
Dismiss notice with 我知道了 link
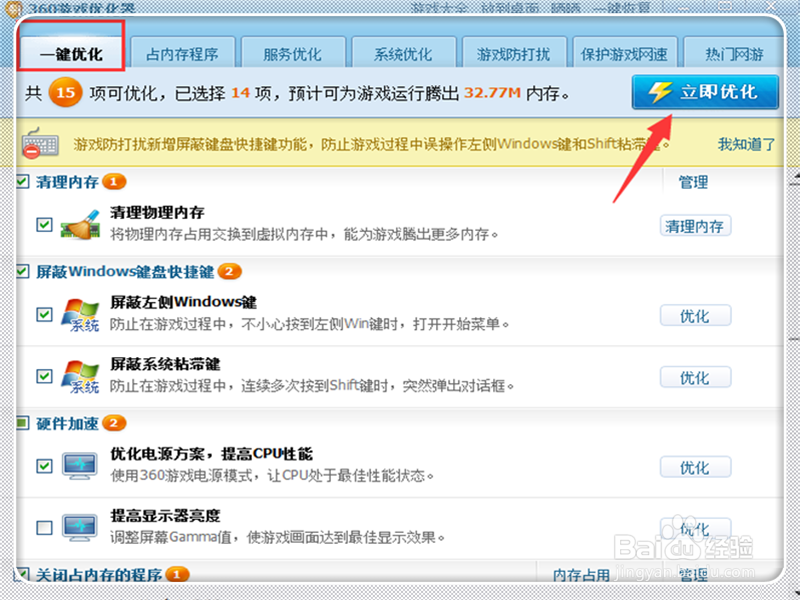[x=746, y=144]
